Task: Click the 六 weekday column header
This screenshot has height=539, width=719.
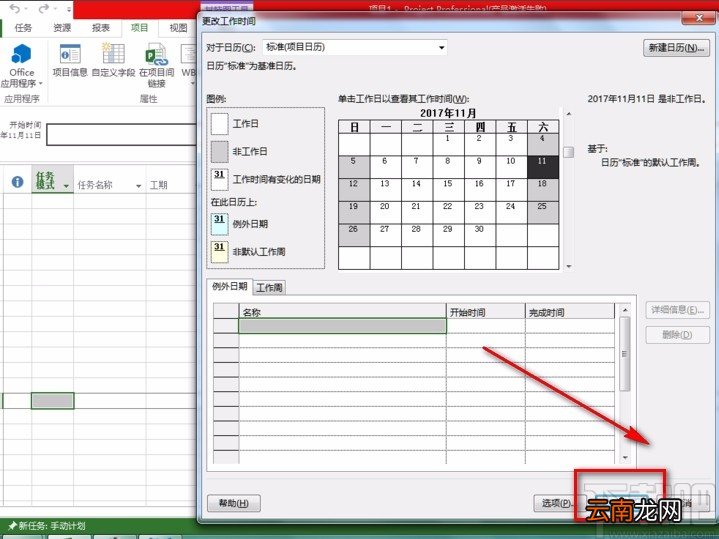Action: (543, 127)
